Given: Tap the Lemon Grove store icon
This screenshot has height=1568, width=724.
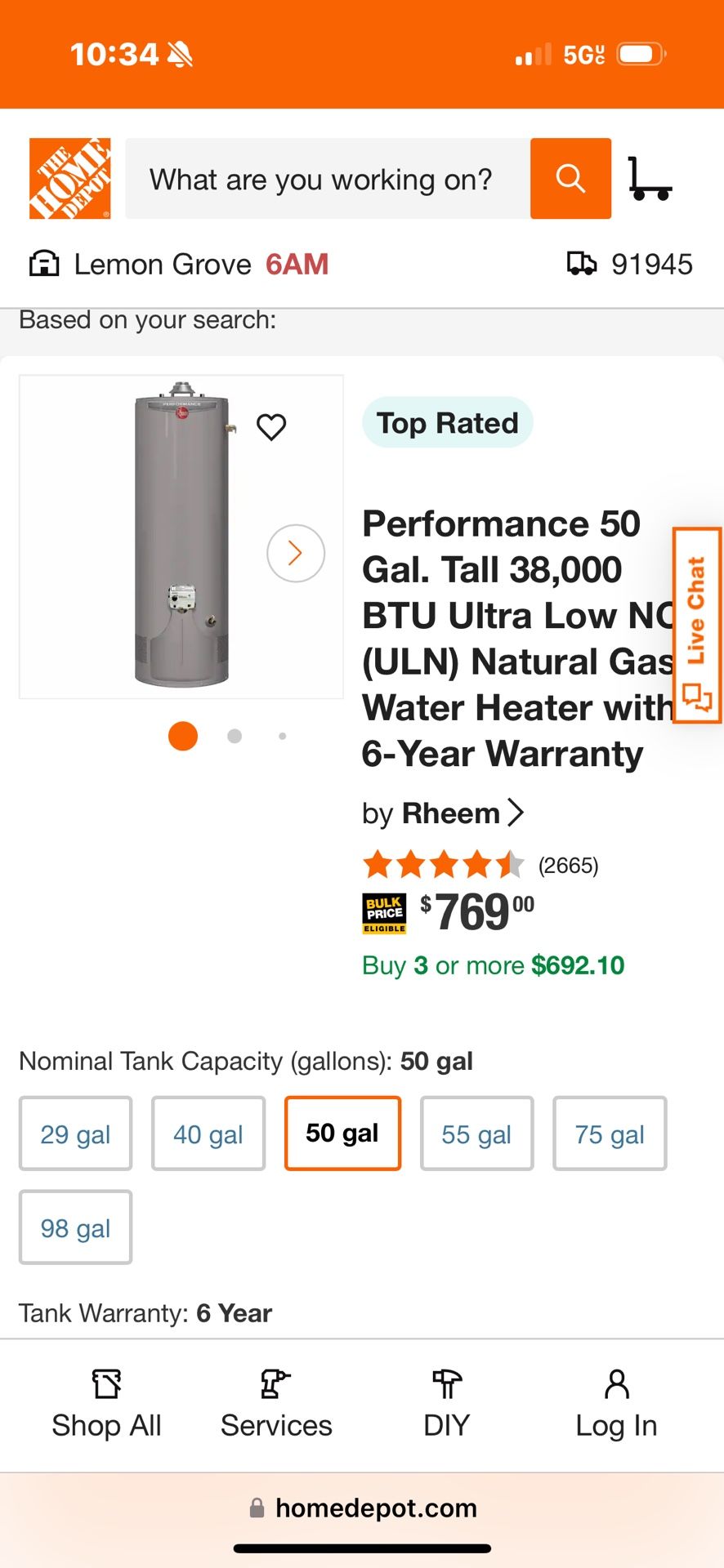Looking at the screenshot, I should click(44, 264).
